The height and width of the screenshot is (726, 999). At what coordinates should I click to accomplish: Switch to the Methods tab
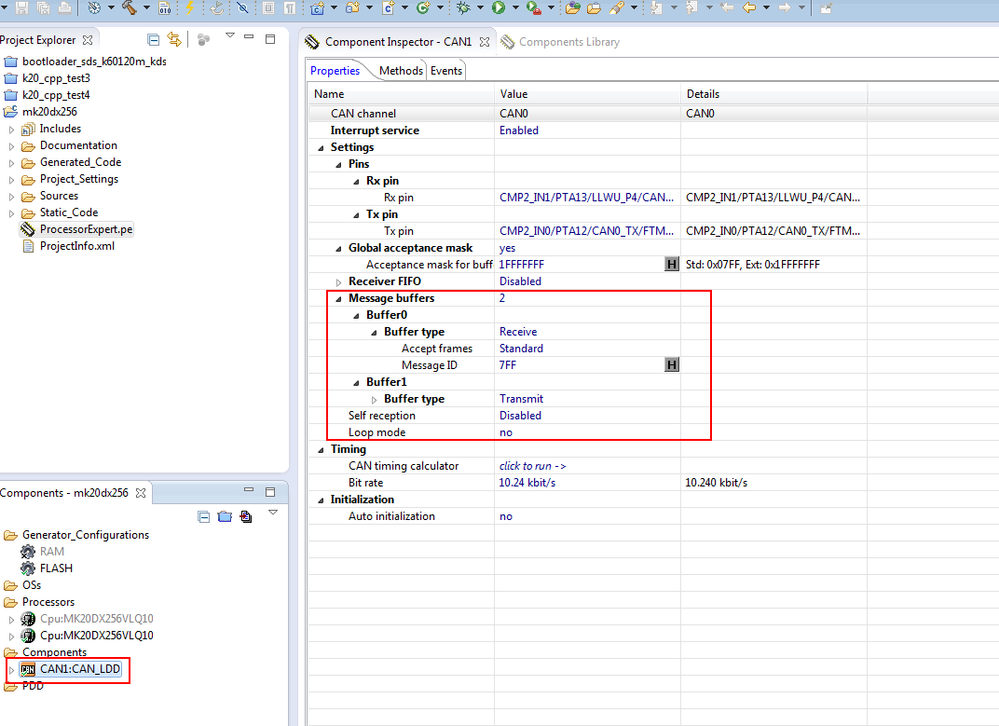pyautogui.click(x=400, y=71)
